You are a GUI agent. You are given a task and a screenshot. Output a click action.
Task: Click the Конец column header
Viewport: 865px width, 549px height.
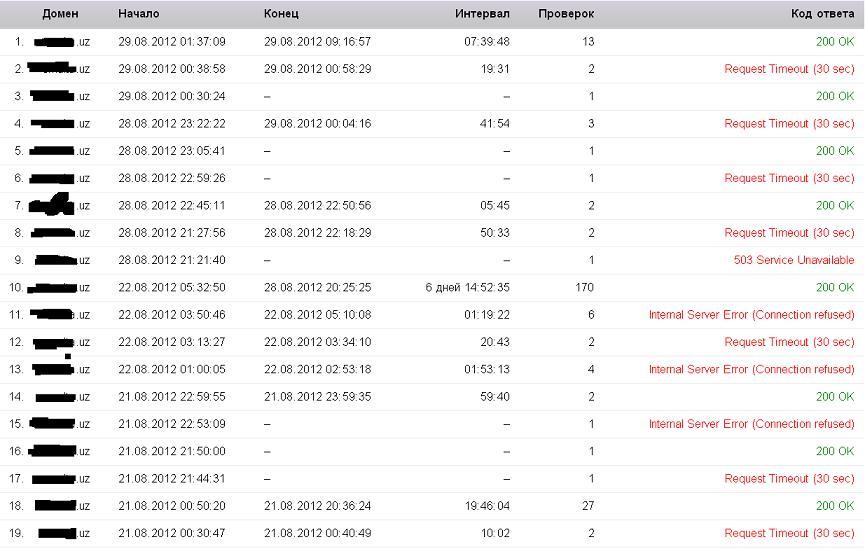281,14
